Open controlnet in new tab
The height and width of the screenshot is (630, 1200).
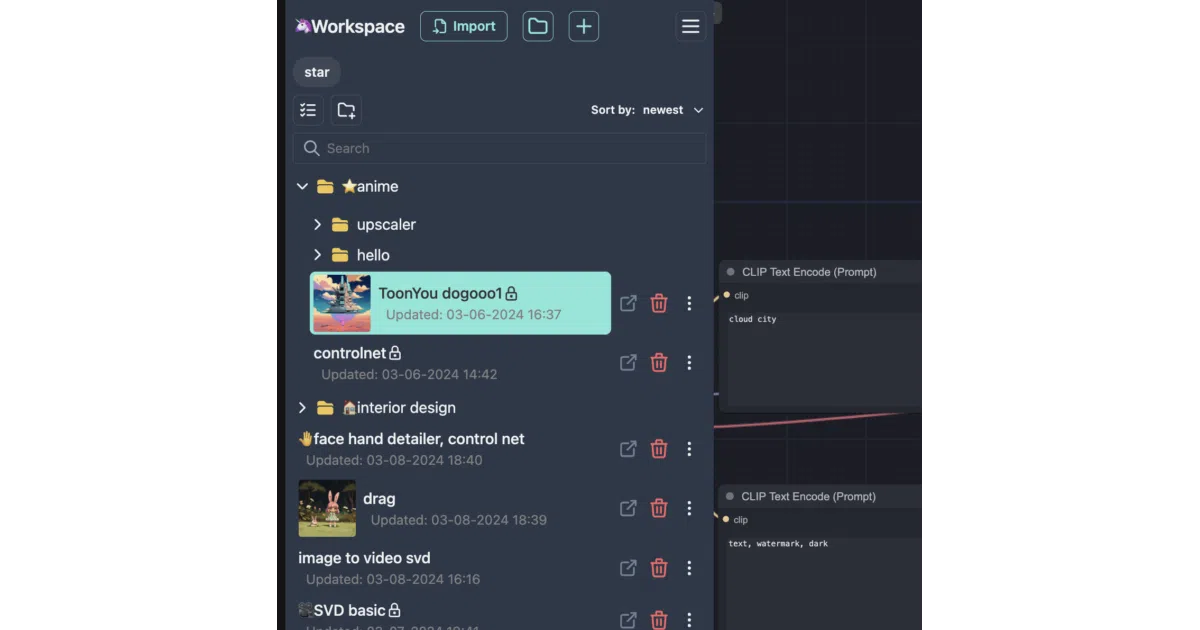point(628,363)
